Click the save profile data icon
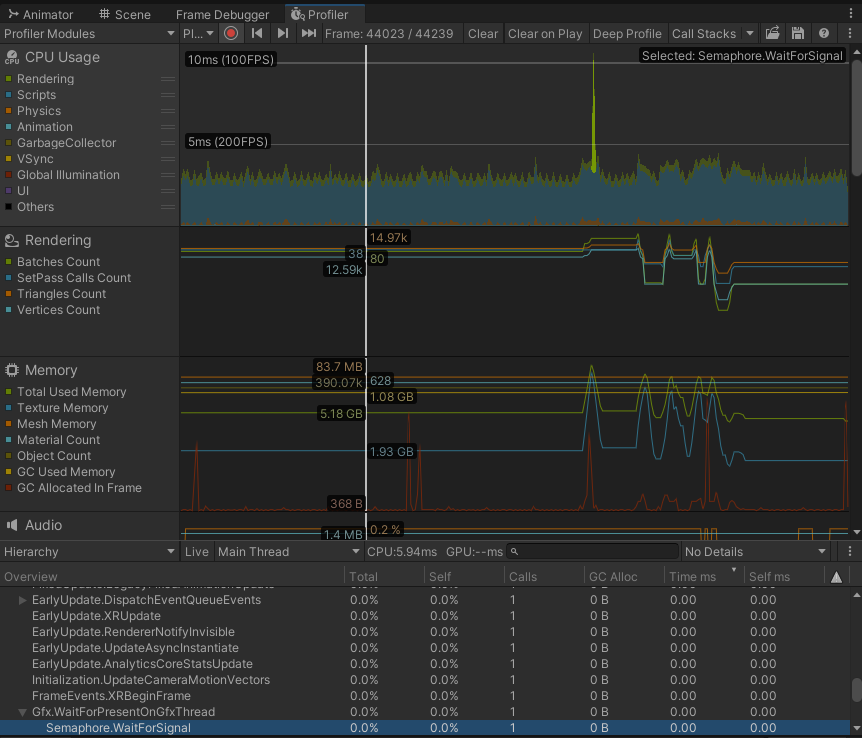This screenshot has width=862, height=738. [798, 33]
